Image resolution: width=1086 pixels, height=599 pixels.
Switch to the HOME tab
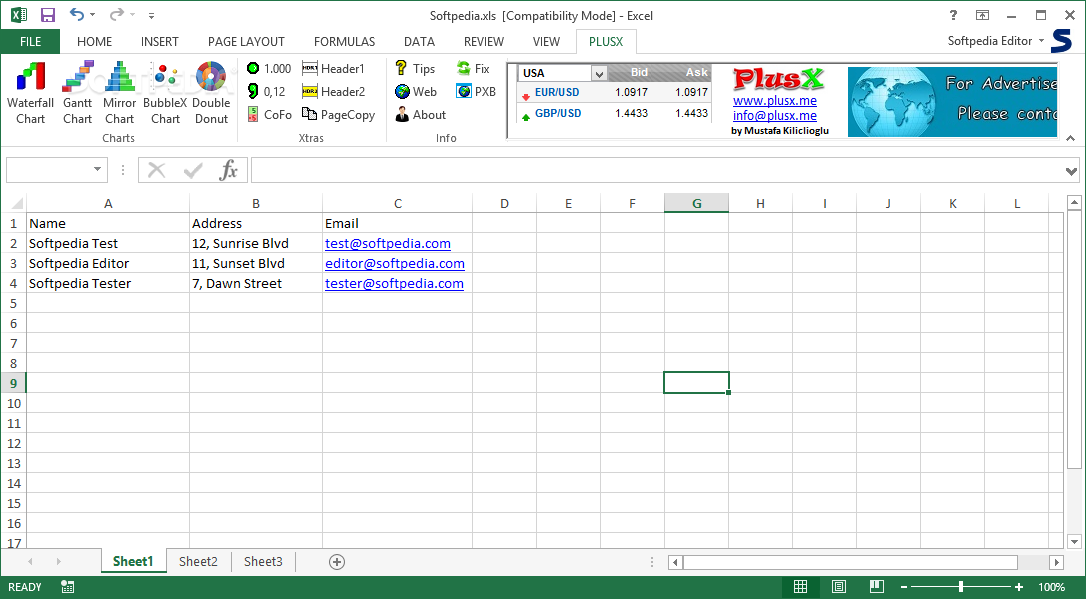pyautogui.click(x=94, y=42)
